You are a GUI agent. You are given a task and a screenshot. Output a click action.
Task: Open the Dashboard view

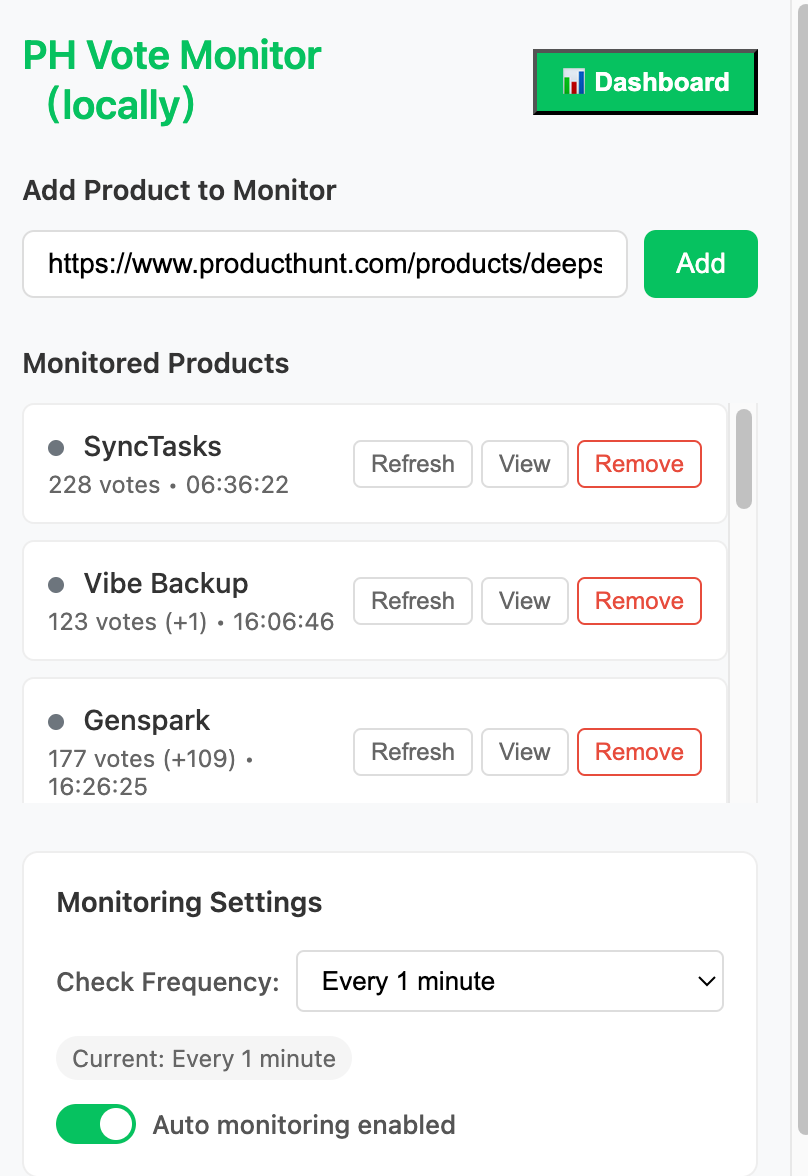click(645, 82)
